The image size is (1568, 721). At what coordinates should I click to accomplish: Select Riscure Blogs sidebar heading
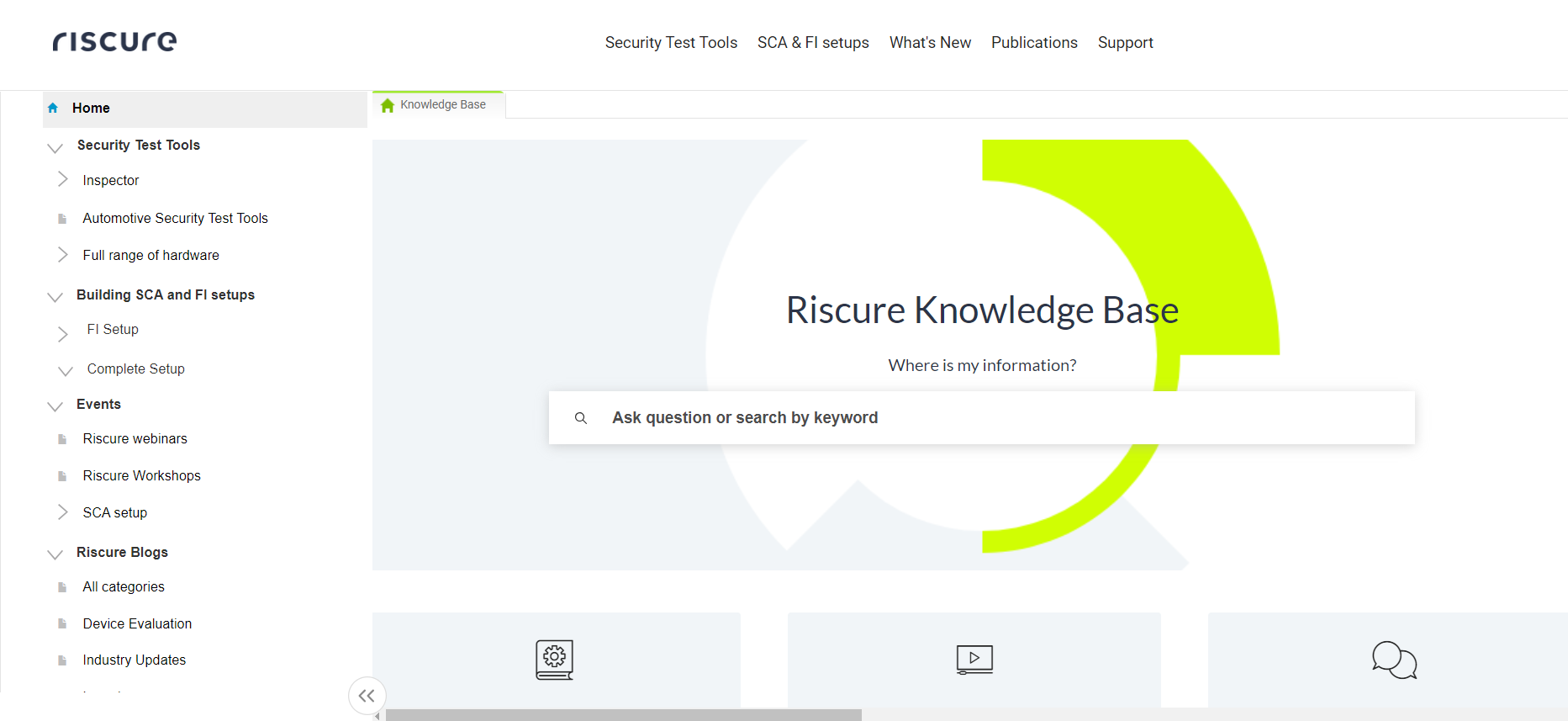click(123, 553)
